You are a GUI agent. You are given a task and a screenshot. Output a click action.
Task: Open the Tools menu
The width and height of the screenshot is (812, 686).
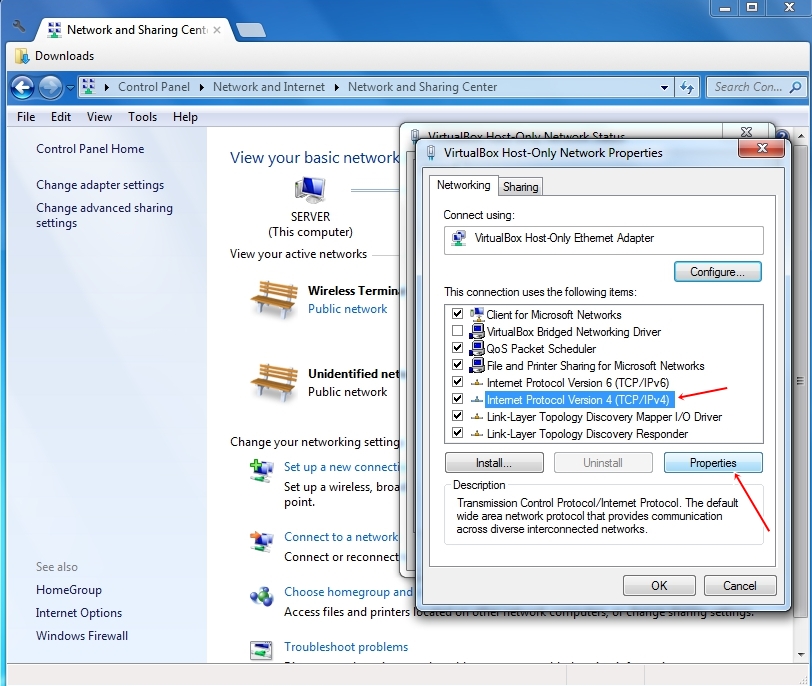pos(142,117)
